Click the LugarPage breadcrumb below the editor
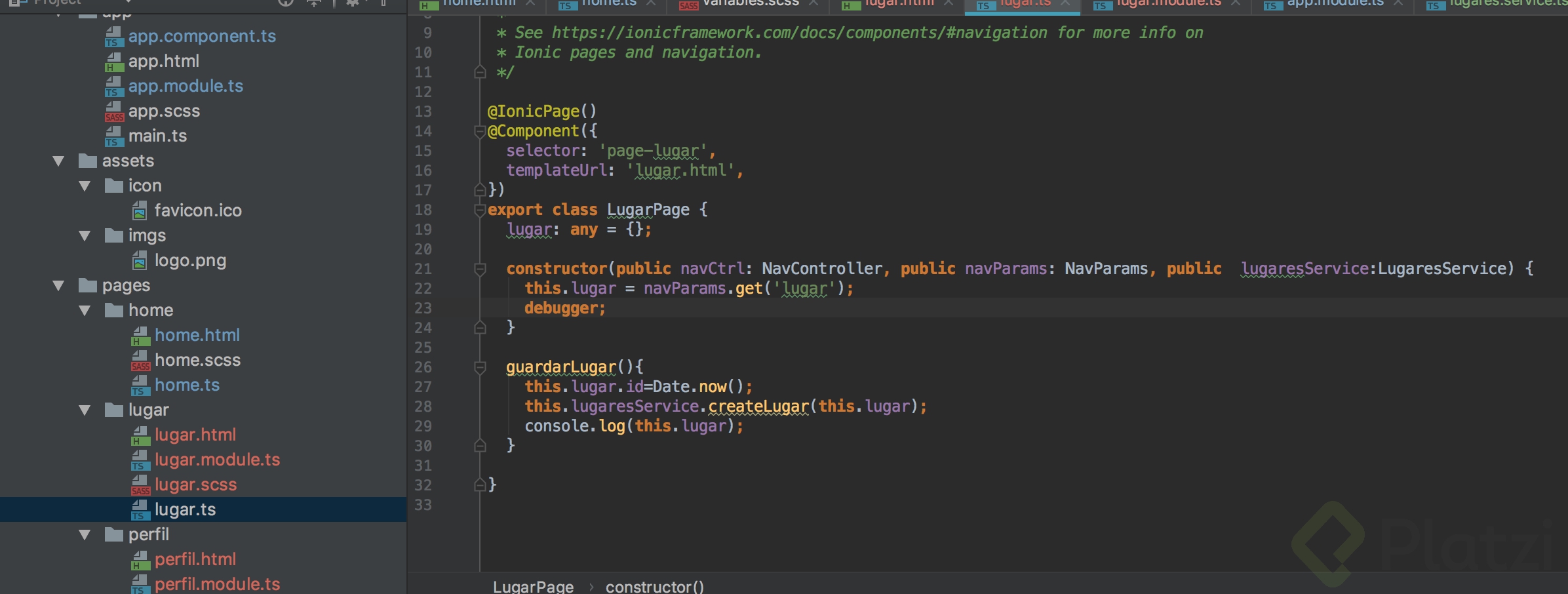 click(x=533, y=587)
